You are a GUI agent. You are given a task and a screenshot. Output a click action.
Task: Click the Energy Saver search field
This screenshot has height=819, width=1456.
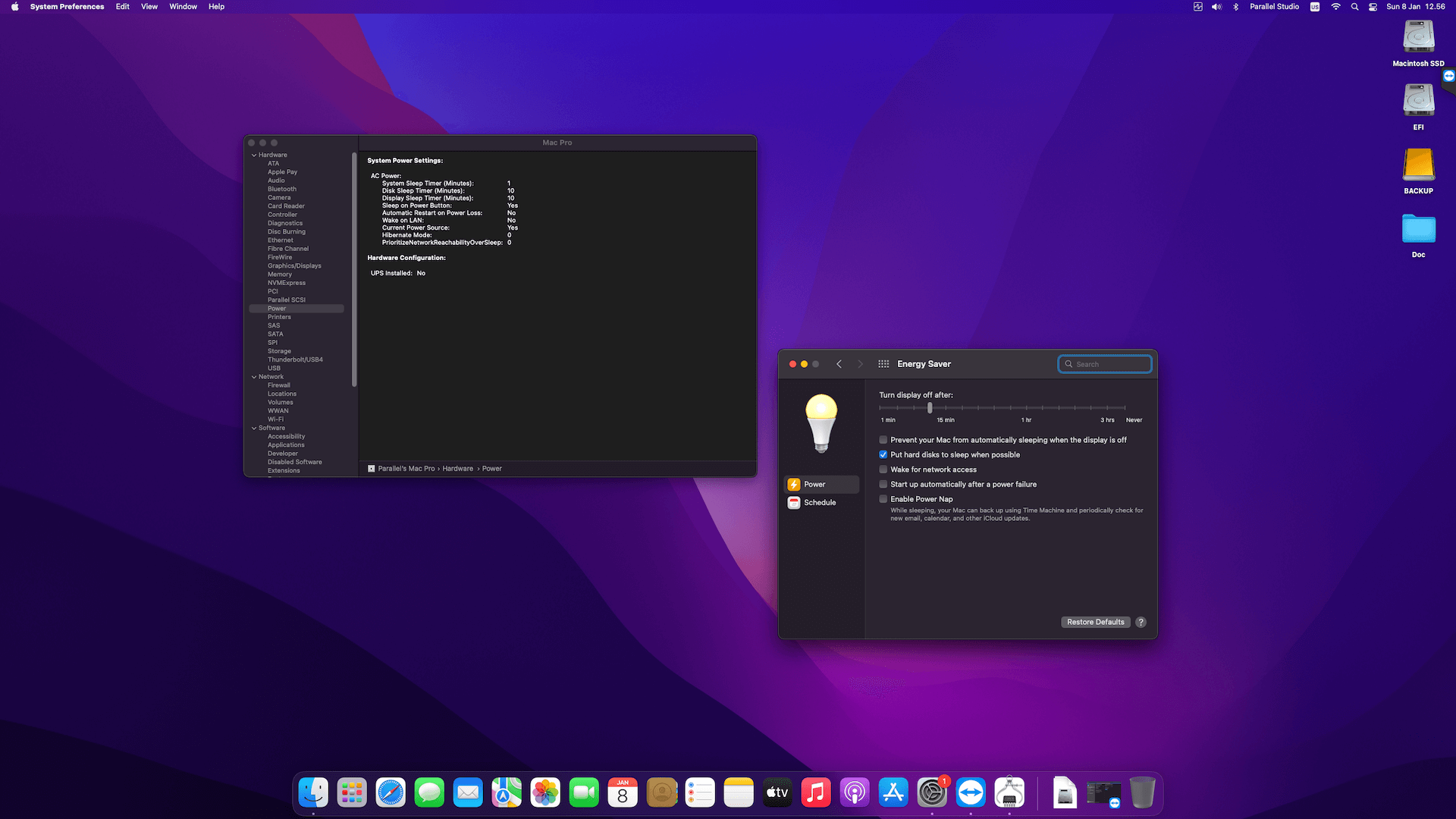pyautogui.click(x=1105, y=364)
